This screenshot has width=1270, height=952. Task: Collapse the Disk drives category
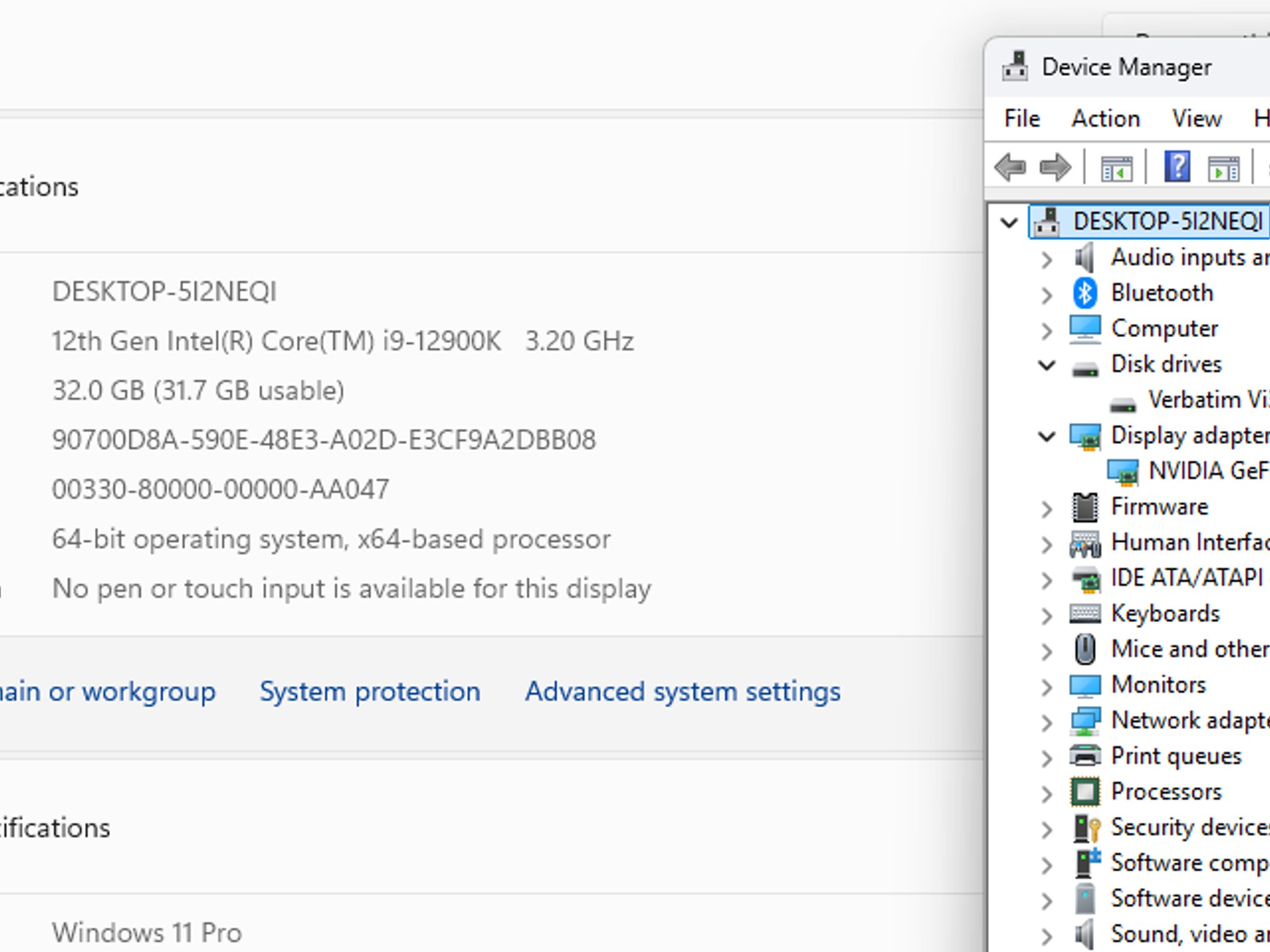pyautogui.click(x=1047, y=365)
